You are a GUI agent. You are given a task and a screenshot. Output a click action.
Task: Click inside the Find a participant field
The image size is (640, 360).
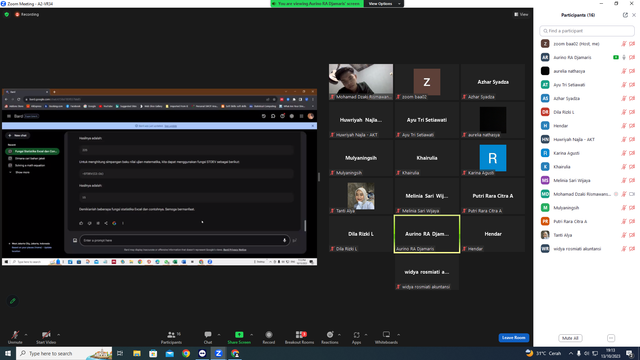[587, 31]
